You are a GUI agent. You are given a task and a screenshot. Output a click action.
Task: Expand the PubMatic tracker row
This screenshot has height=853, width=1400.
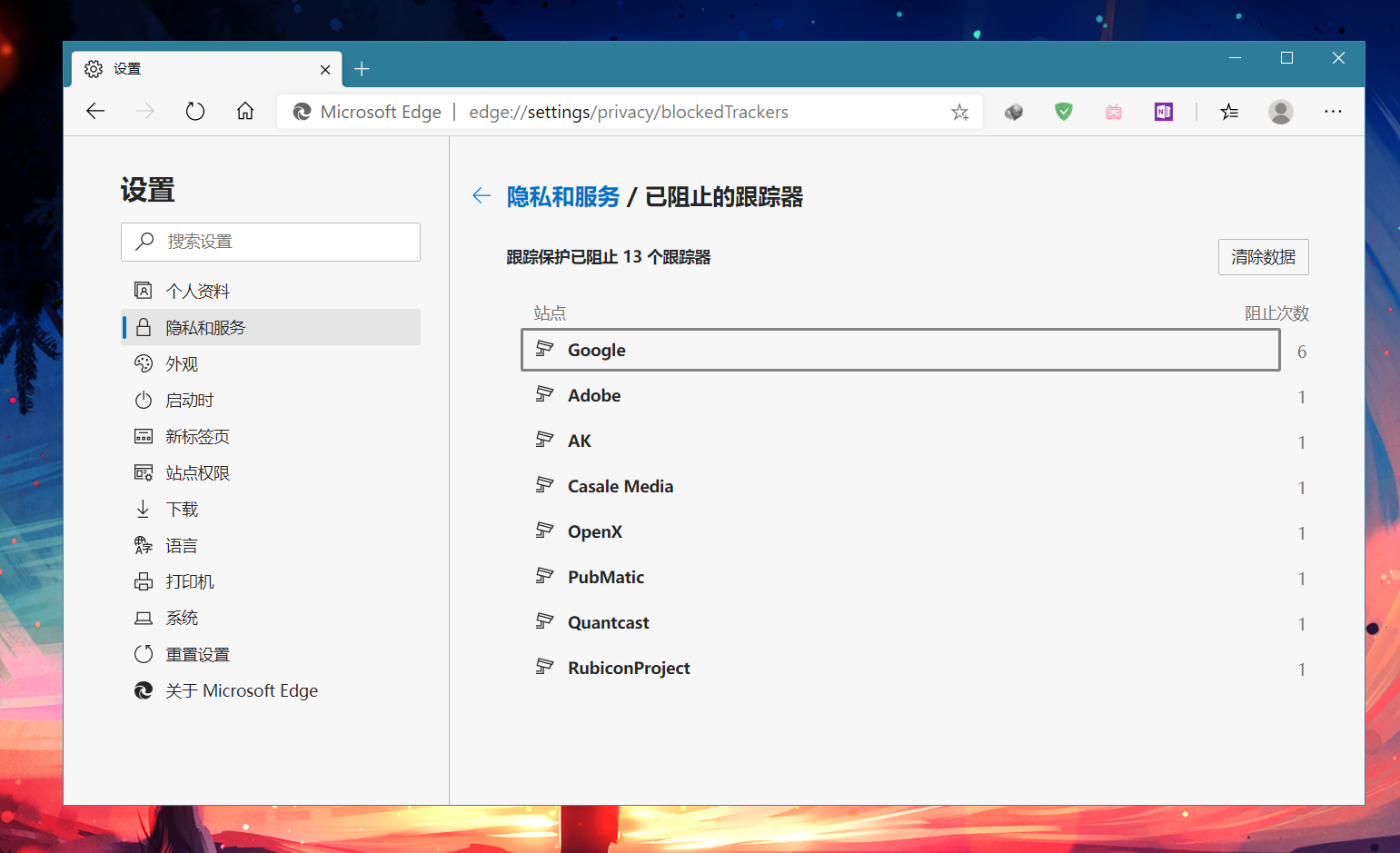pyautogui.click(x=900, y=577)
